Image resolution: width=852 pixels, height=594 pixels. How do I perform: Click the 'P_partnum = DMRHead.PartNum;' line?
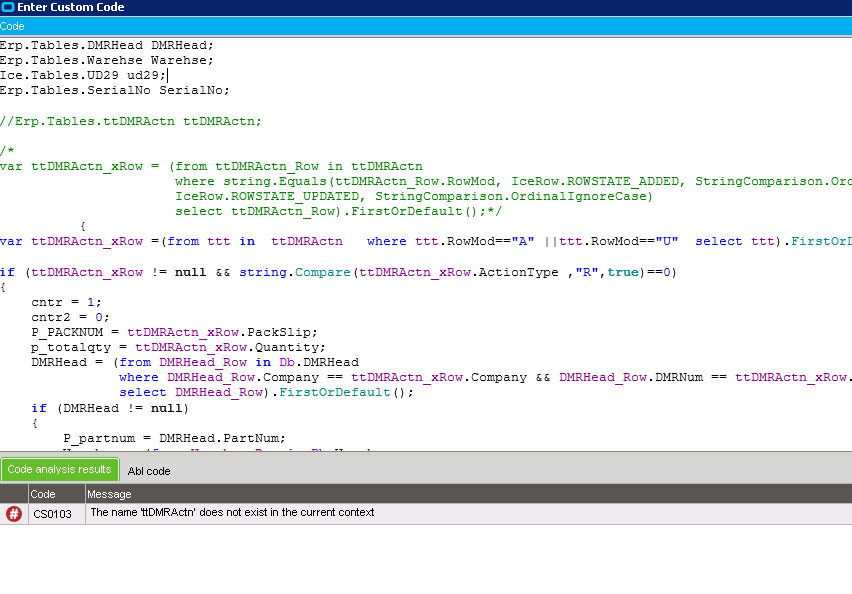(174, 438)
